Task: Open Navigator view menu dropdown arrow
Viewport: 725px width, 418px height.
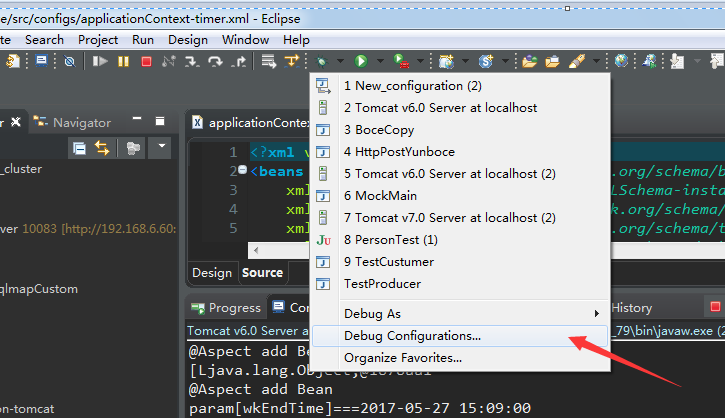Action: [x=161, y=146]
